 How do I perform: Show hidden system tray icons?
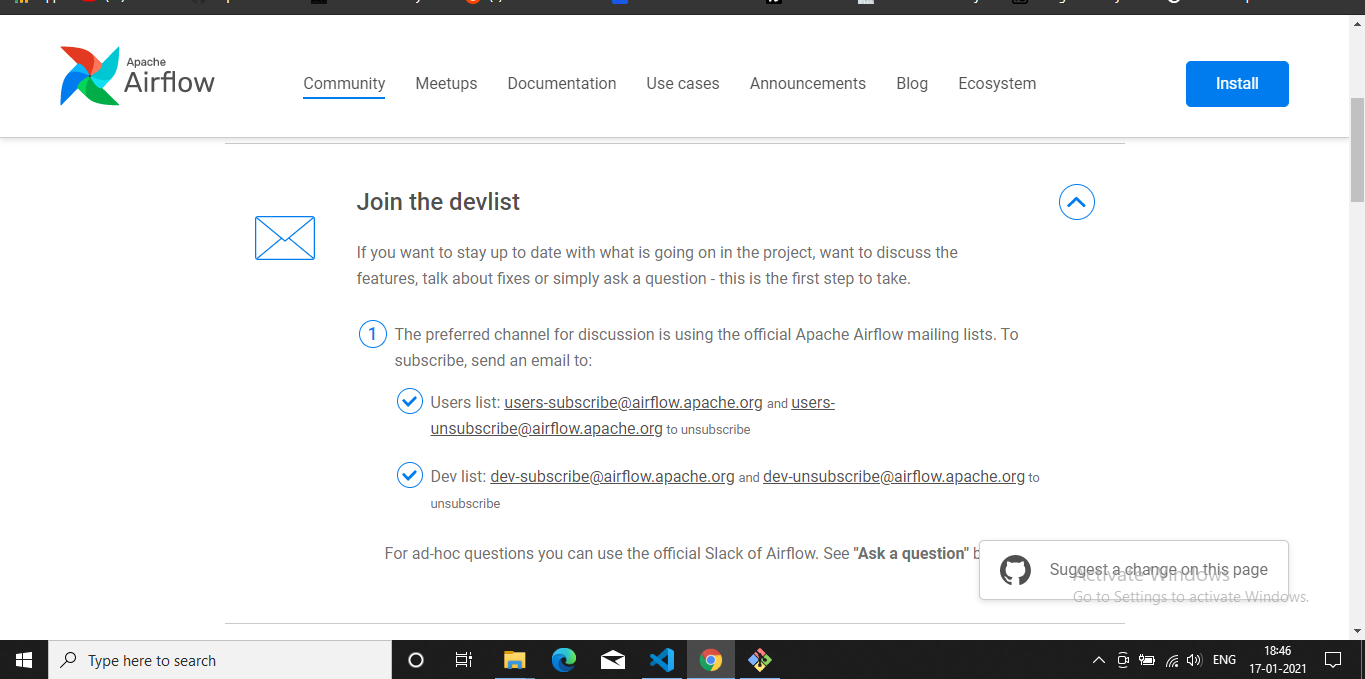[1099, 660]
